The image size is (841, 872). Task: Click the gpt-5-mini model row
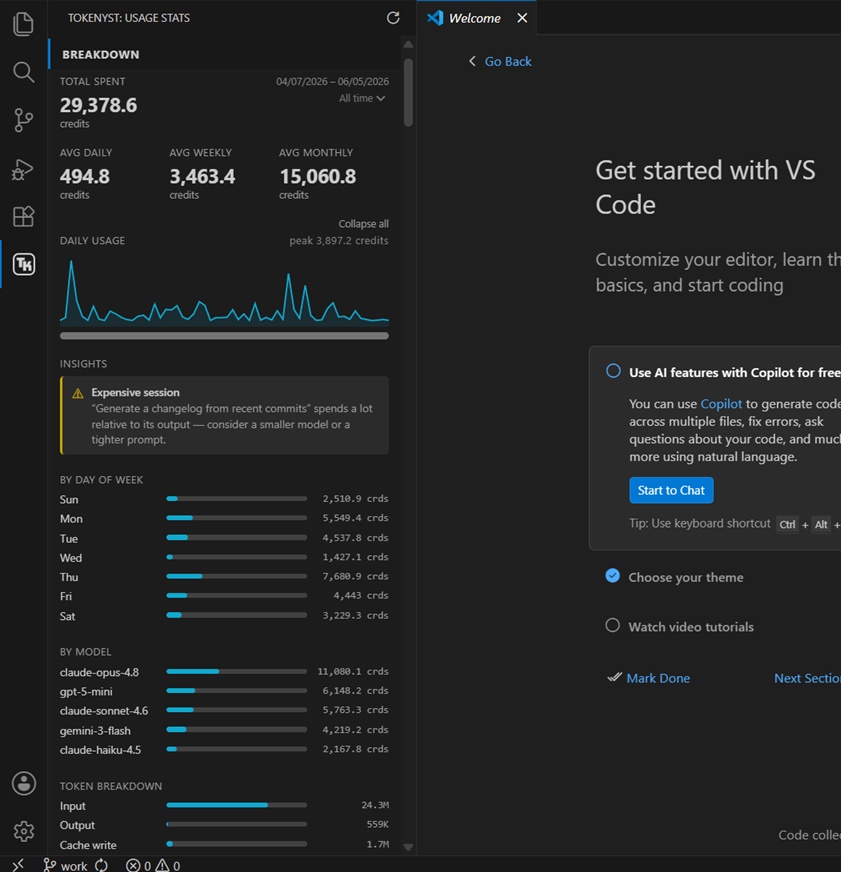pyautogui.click(x=224, y=691)
